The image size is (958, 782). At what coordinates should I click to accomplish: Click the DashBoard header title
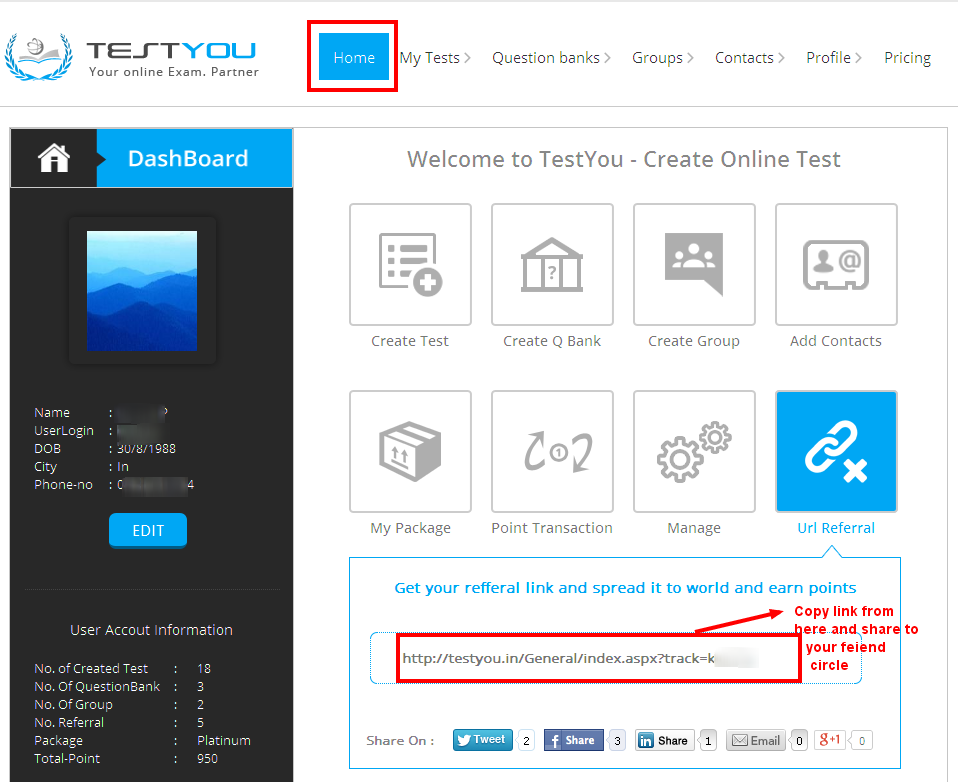[188, 158]
